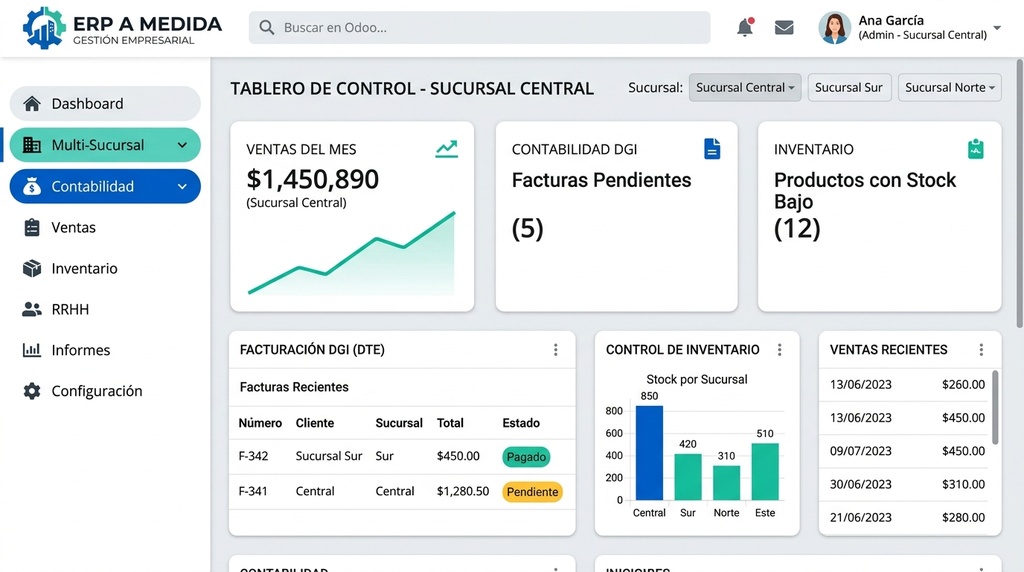This screenshot has width=1024, height=572.
Task: Click the Este stock bar
Action: [765, 471]
